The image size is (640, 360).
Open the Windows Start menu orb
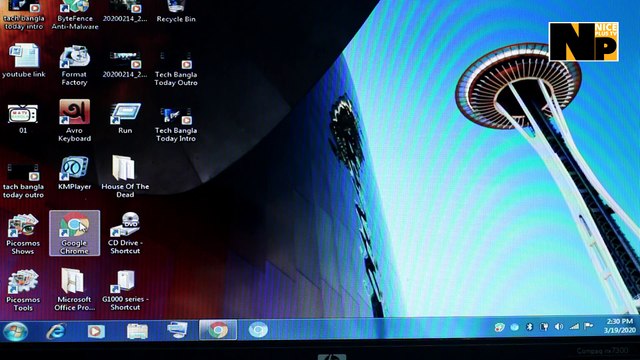(x=16, y=331)
